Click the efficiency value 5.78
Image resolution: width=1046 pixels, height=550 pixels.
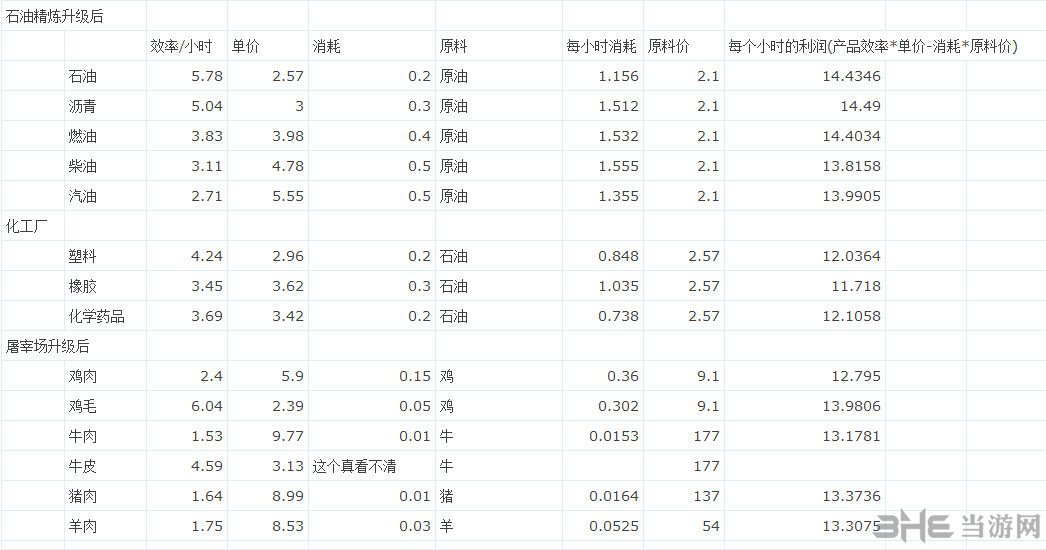(207, 76)
